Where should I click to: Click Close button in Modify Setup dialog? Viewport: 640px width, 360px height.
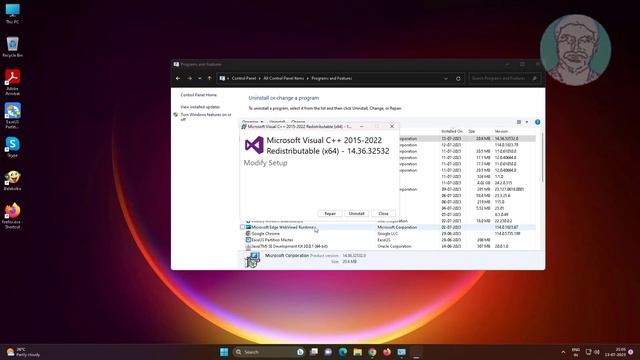click(383, 213)
